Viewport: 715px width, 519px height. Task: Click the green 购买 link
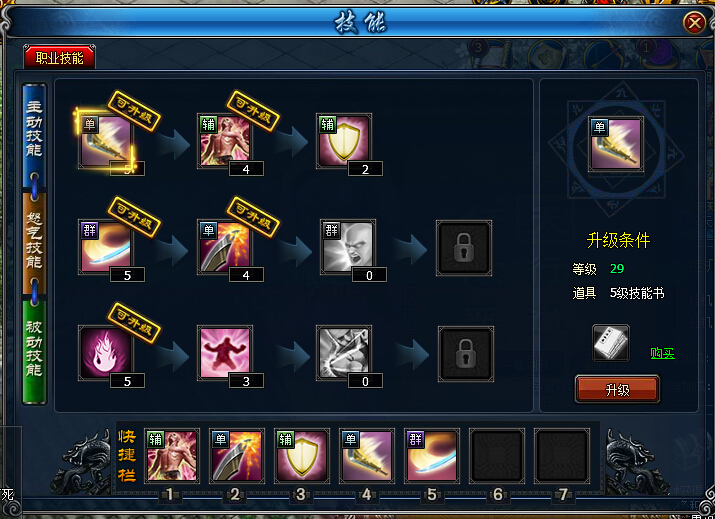662,353
